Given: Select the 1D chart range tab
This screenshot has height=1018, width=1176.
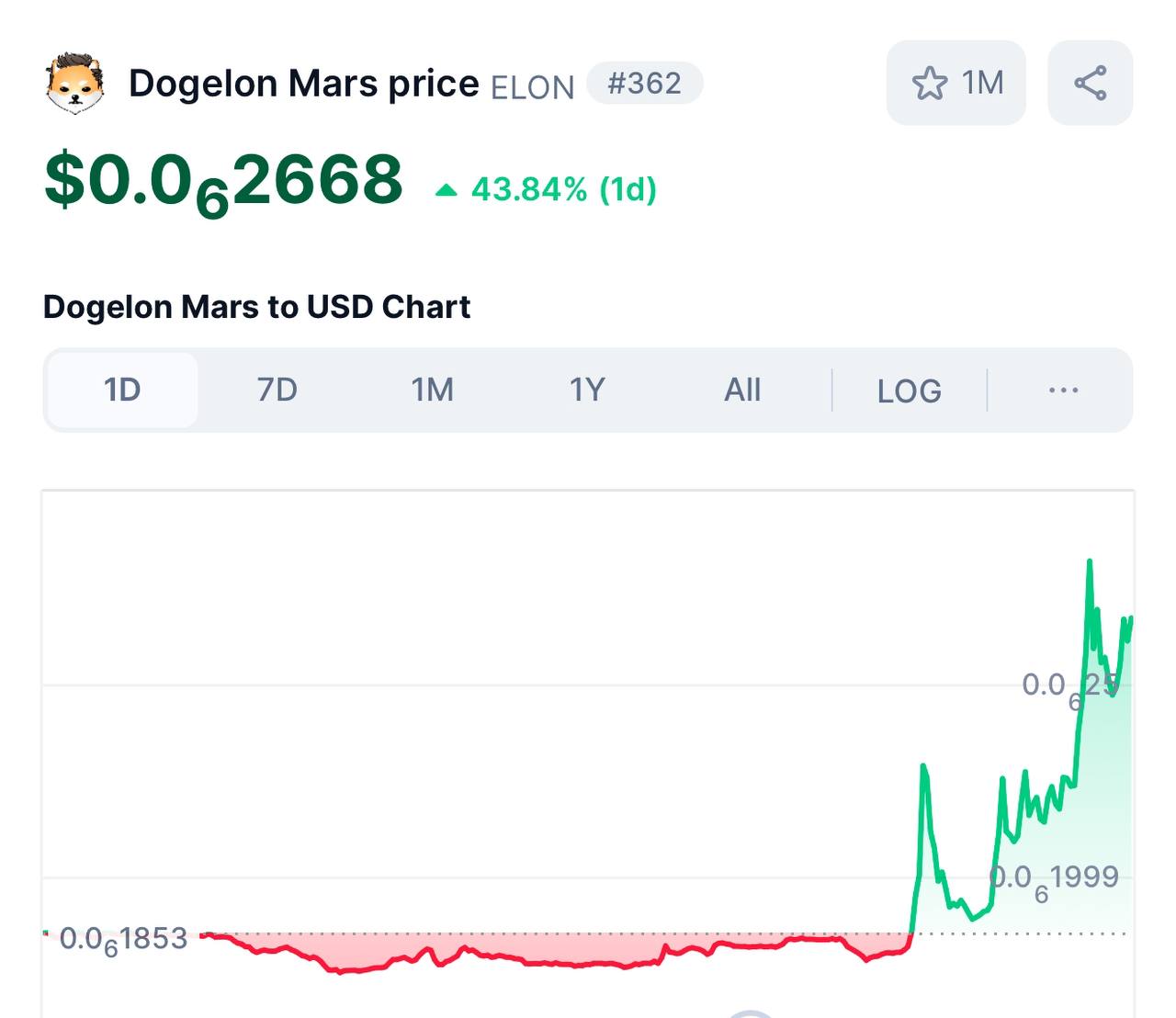Looking at the screenshot, I should [x=122, y=390].
